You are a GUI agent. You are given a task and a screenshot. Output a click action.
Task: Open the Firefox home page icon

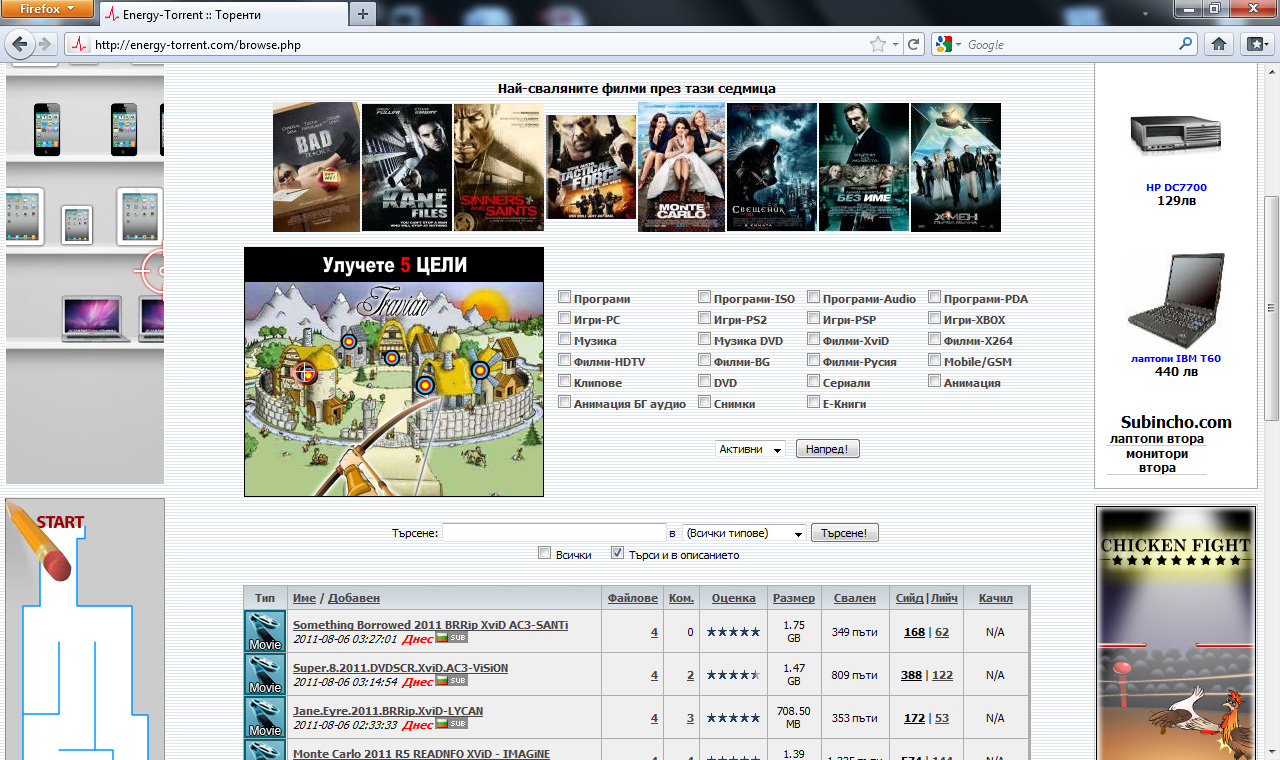(x=1219, y=44)
